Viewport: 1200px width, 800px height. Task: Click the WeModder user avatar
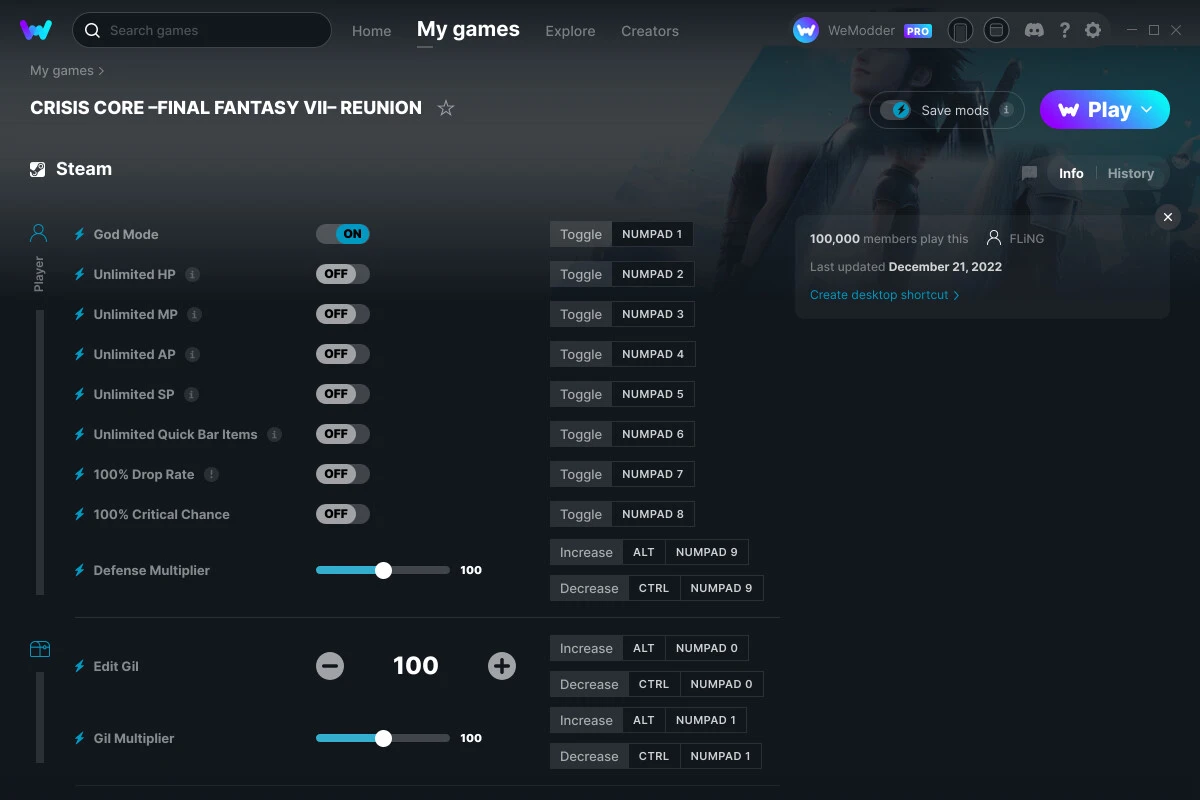tap(806, 30)
